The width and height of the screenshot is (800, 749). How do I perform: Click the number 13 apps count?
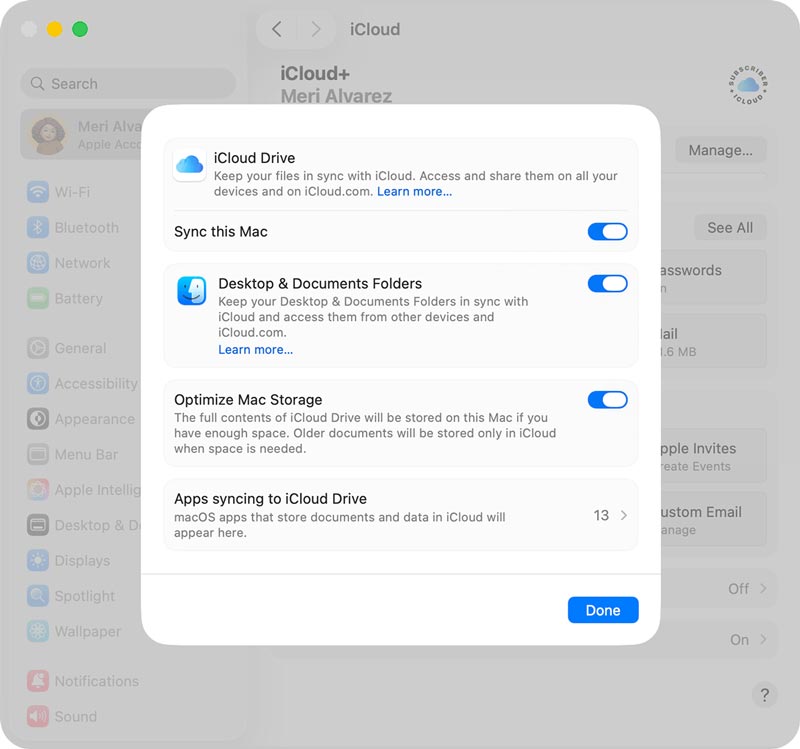pyautogui.click(x=601, y=515)
